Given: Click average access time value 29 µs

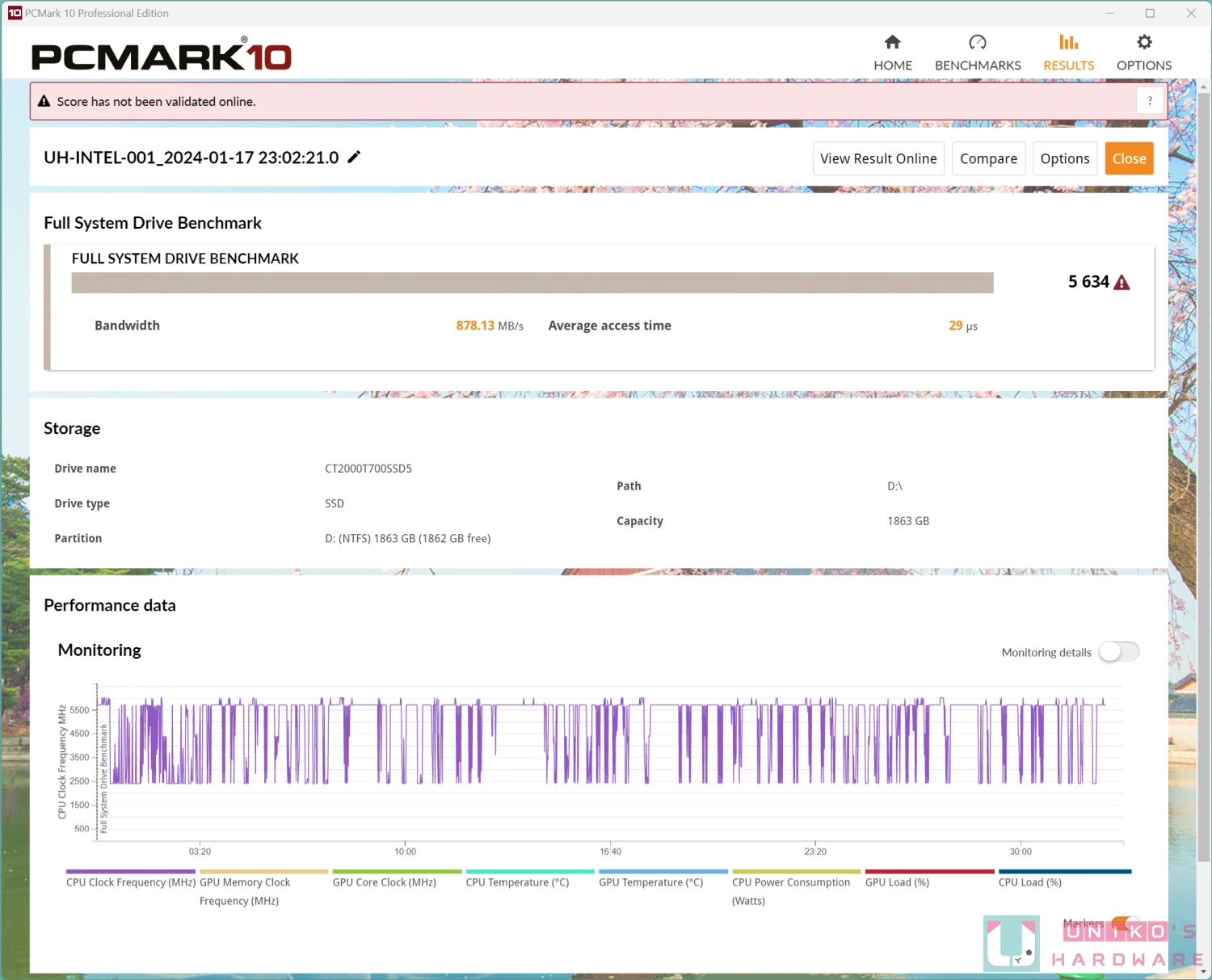Looking at the screenshot, I should pos(963,326).
